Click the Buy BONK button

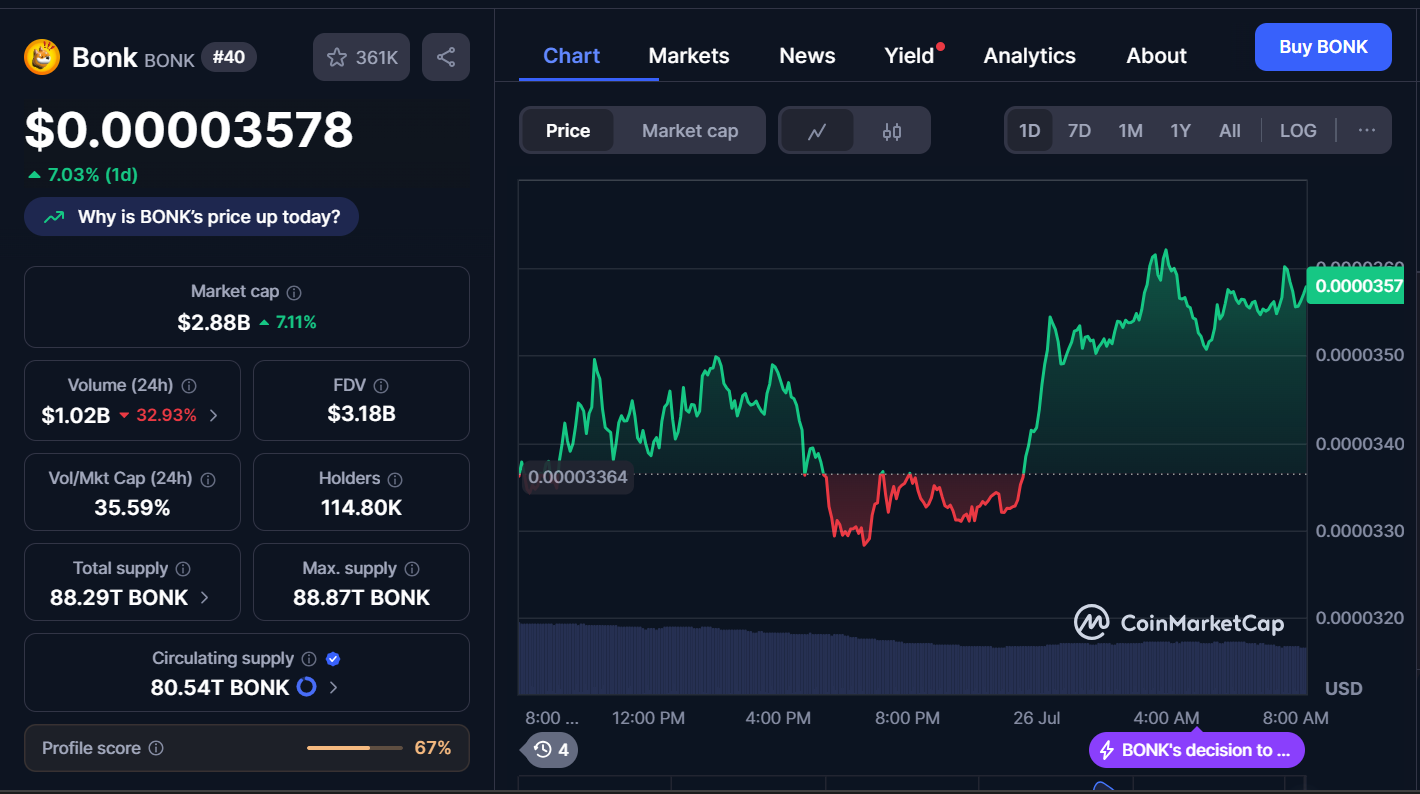coord(1323,47)
